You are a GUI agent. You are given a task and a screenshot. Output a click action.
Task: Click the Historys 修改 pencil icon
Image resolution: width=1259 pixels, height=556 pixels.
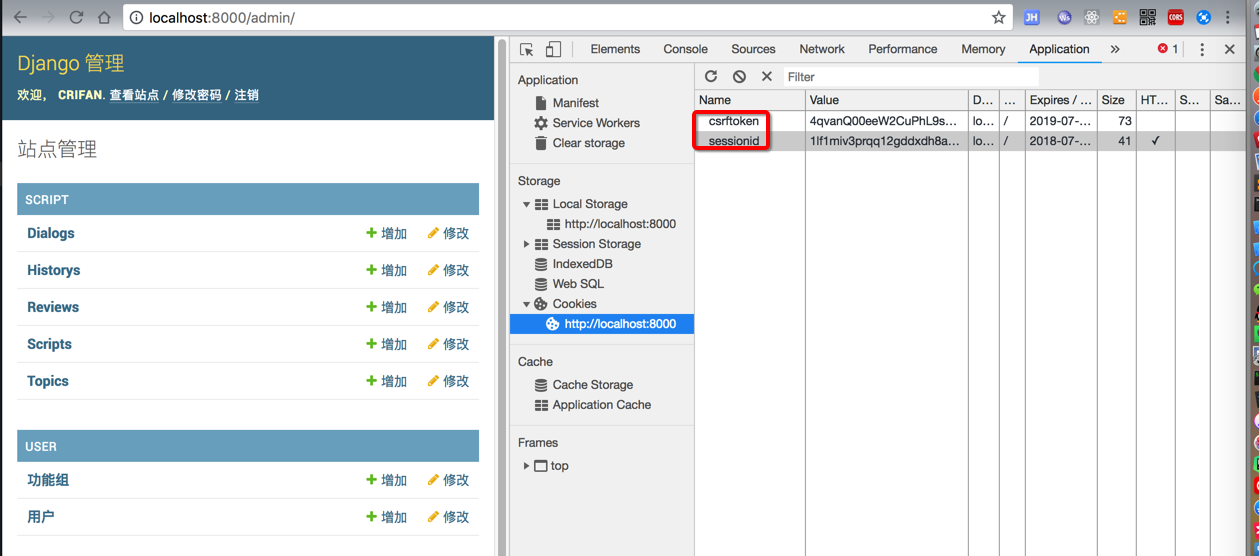coord(433,270)
